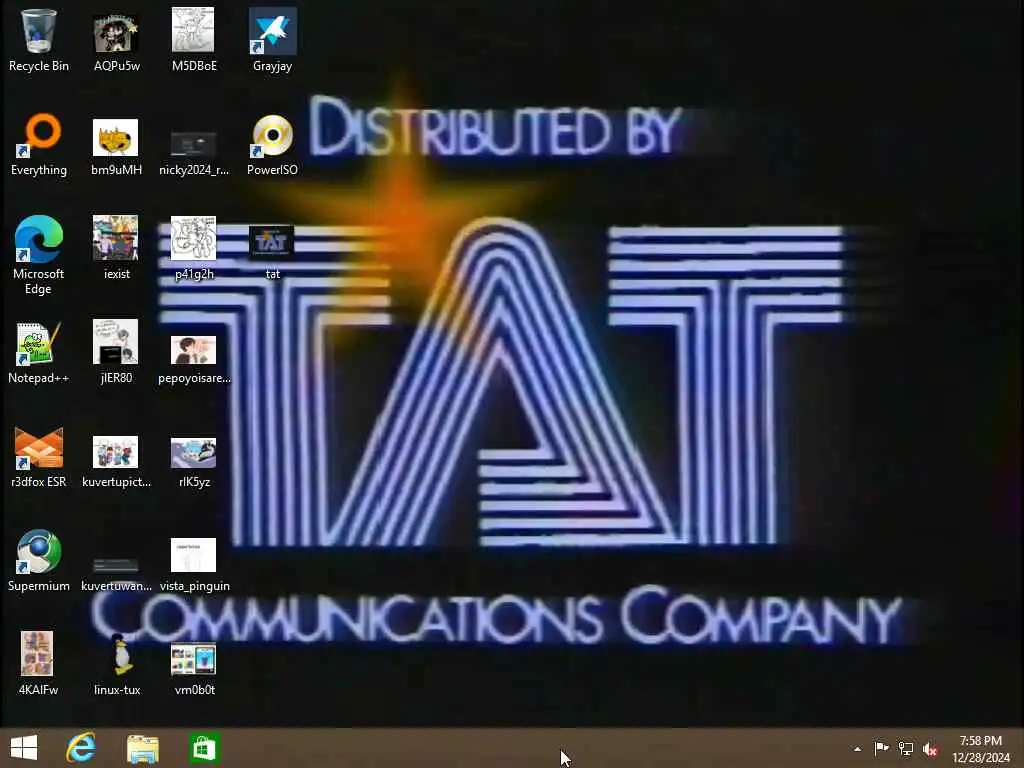
Task: Open File Explorer from the taskbar
Action: point(142,748)
